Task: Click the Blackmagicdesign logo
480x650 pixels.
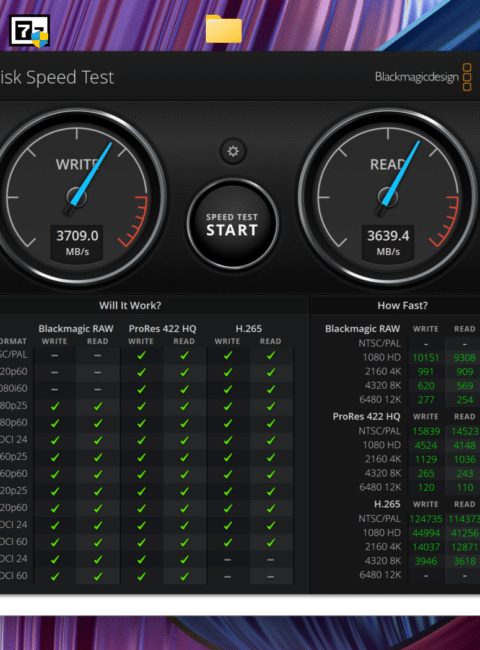Action: (423, 77)
